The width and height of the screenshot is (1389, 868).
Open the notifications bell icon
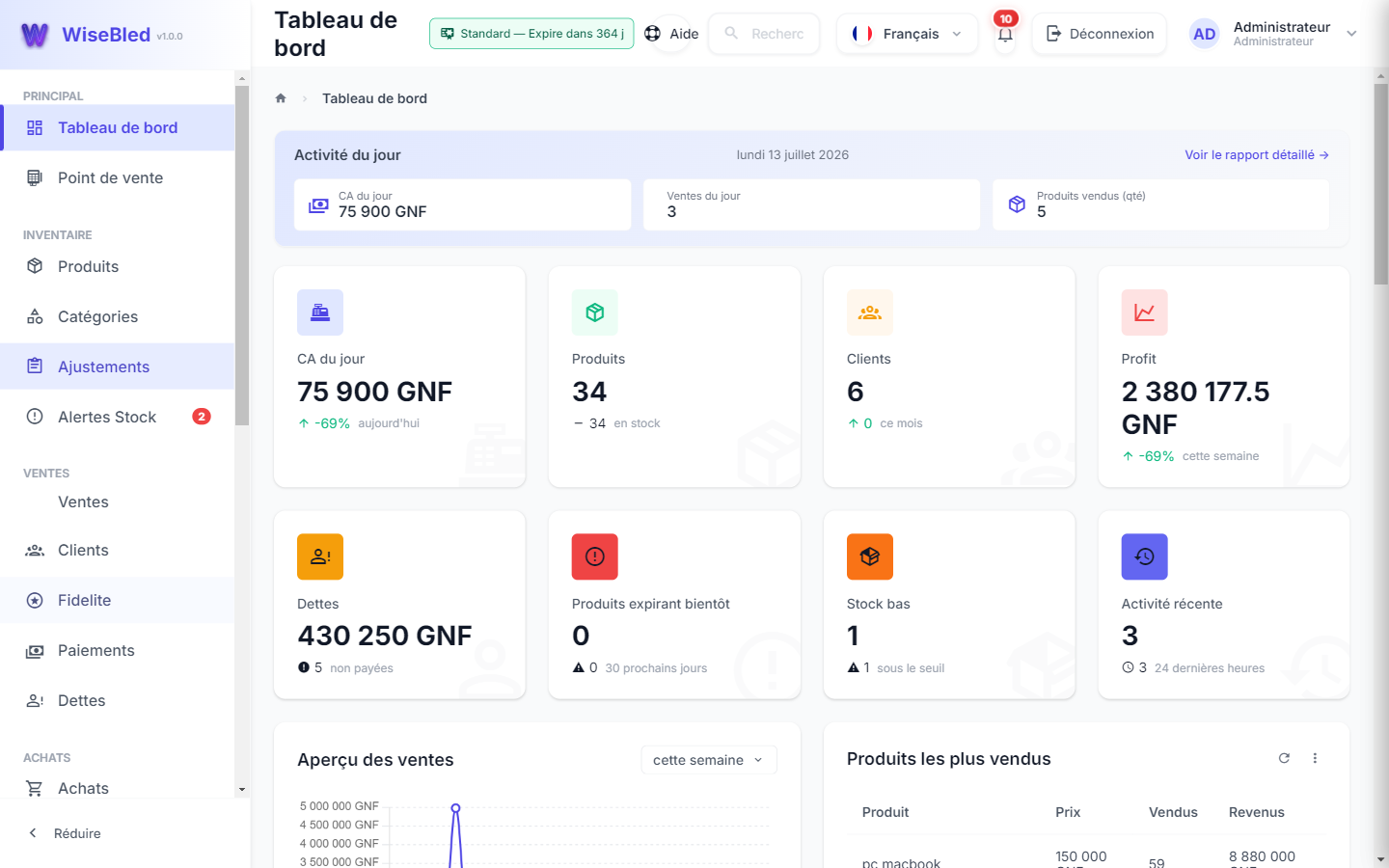click(x=1005, y=34)
